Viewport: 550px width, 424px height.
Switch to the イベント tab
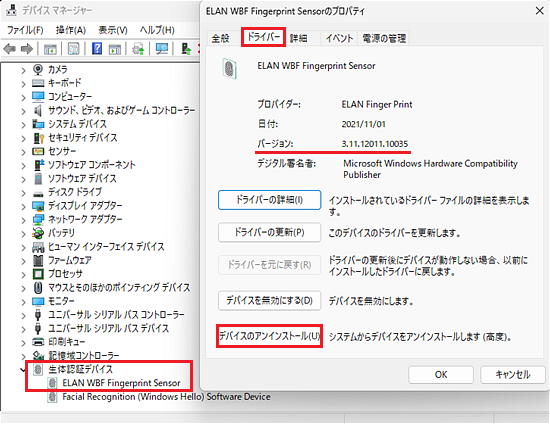pyautogui.click(x=338, y=38)
